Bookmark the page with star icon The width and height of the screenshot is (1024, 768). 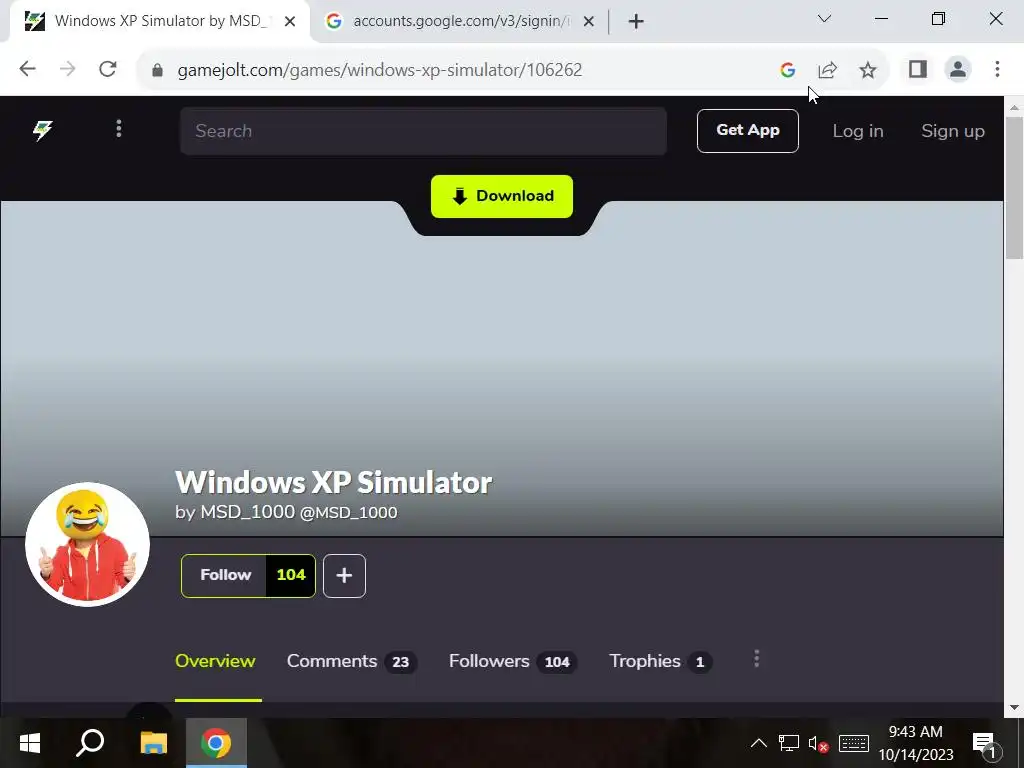[x=867, y=70]
